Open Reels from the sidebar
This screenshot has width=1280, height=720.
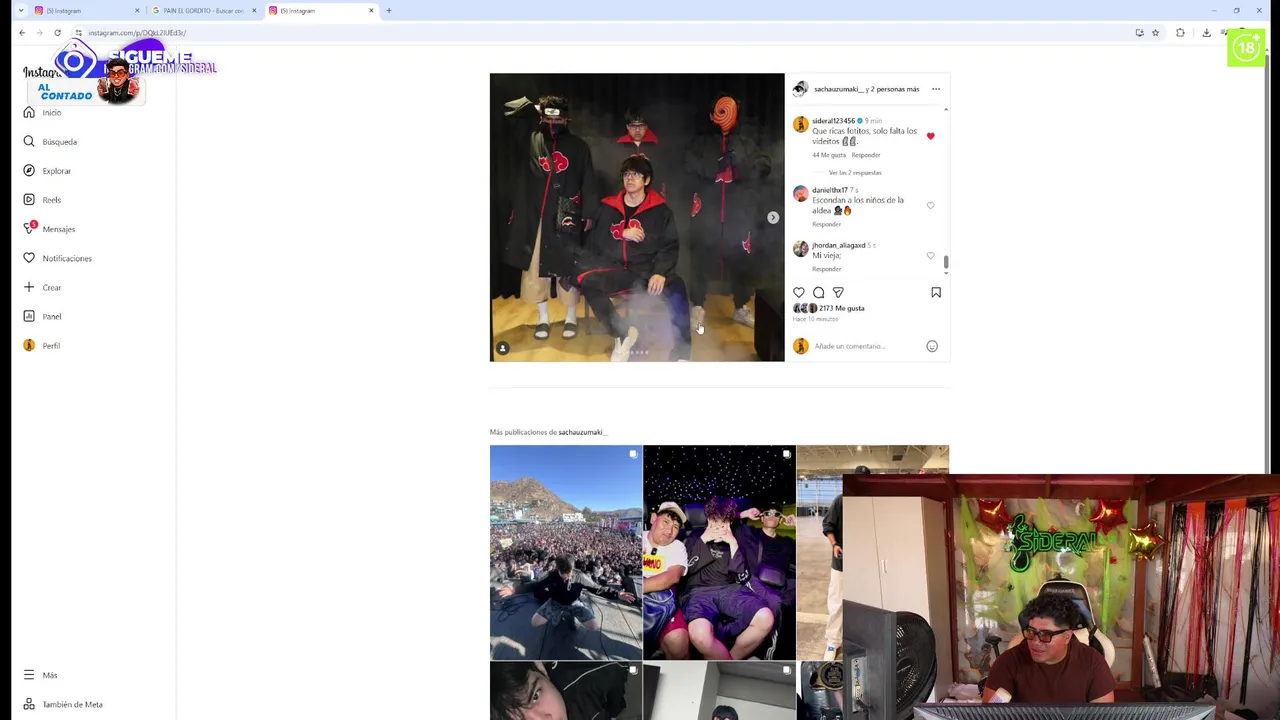42,200
